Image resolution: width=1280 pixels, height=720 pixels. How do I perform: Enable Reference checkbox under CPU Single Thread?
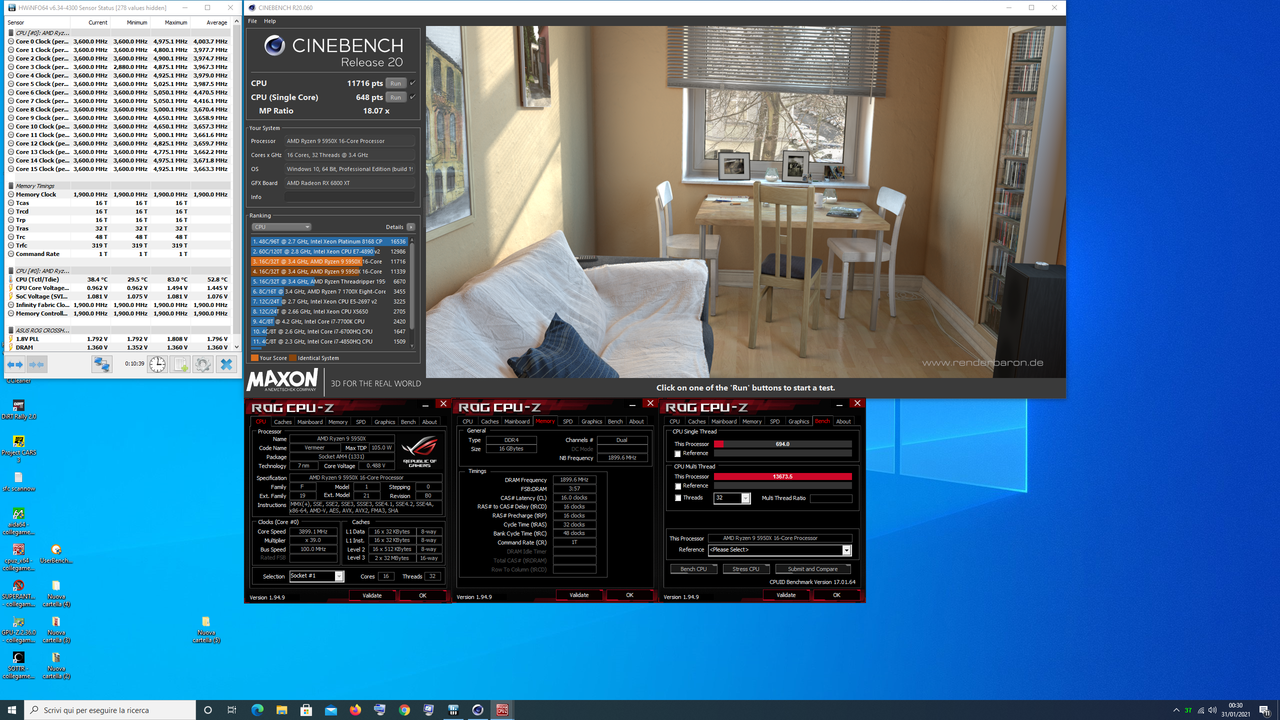click(678, 453)
